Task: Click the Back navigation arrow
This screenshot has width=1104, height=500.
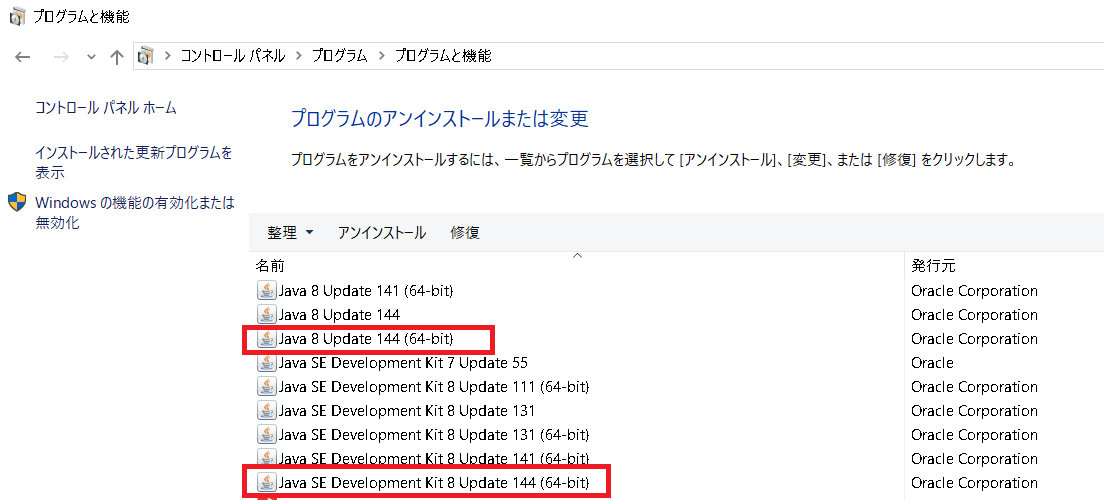Action: click(23, 57)
